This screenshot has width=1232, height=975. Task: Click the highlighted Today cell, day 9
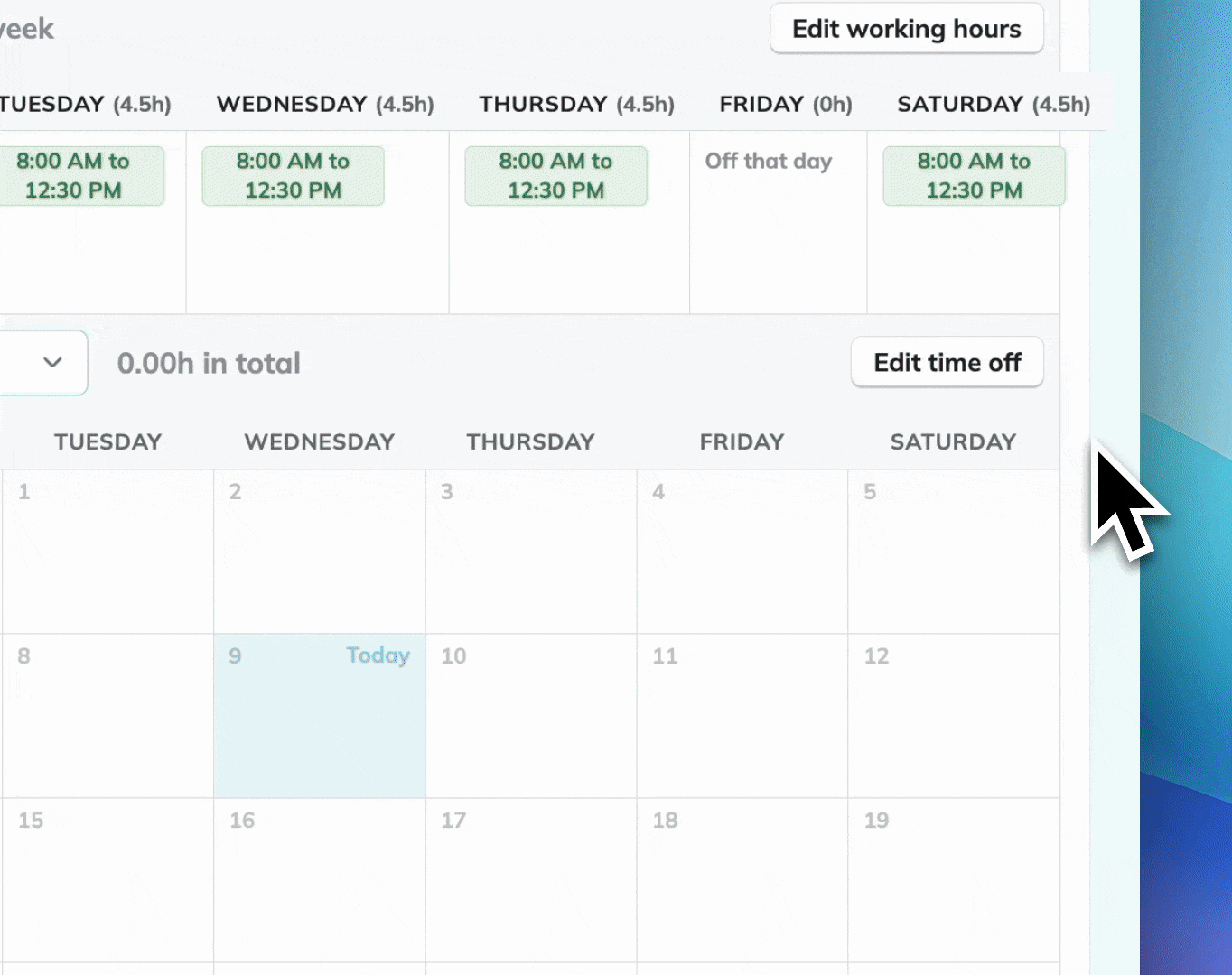click(x=319, y=715)
